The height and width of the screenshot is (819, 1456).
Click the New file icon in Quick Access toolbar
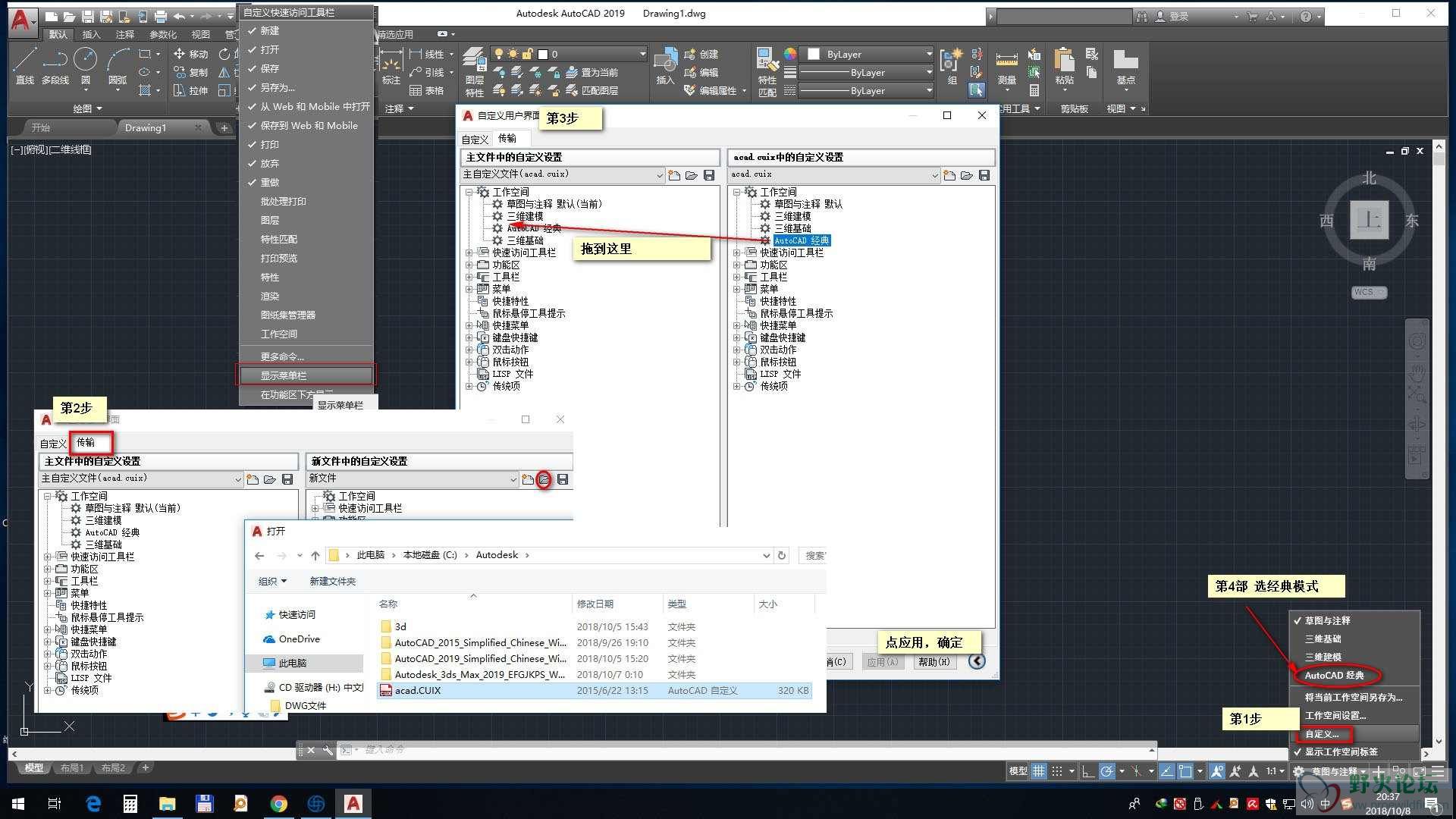52,16
